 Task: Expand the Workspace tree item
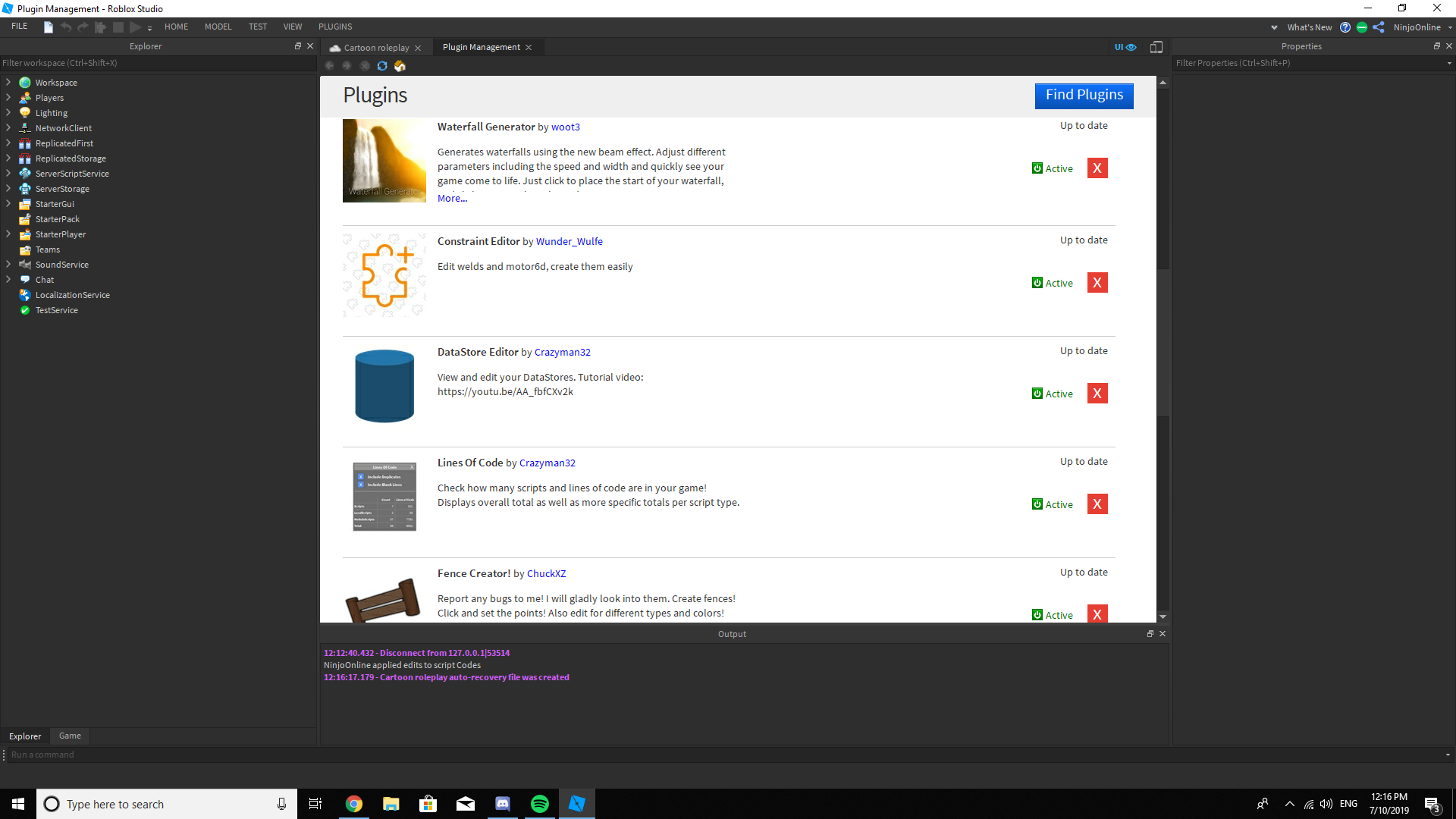click(8, 82)
